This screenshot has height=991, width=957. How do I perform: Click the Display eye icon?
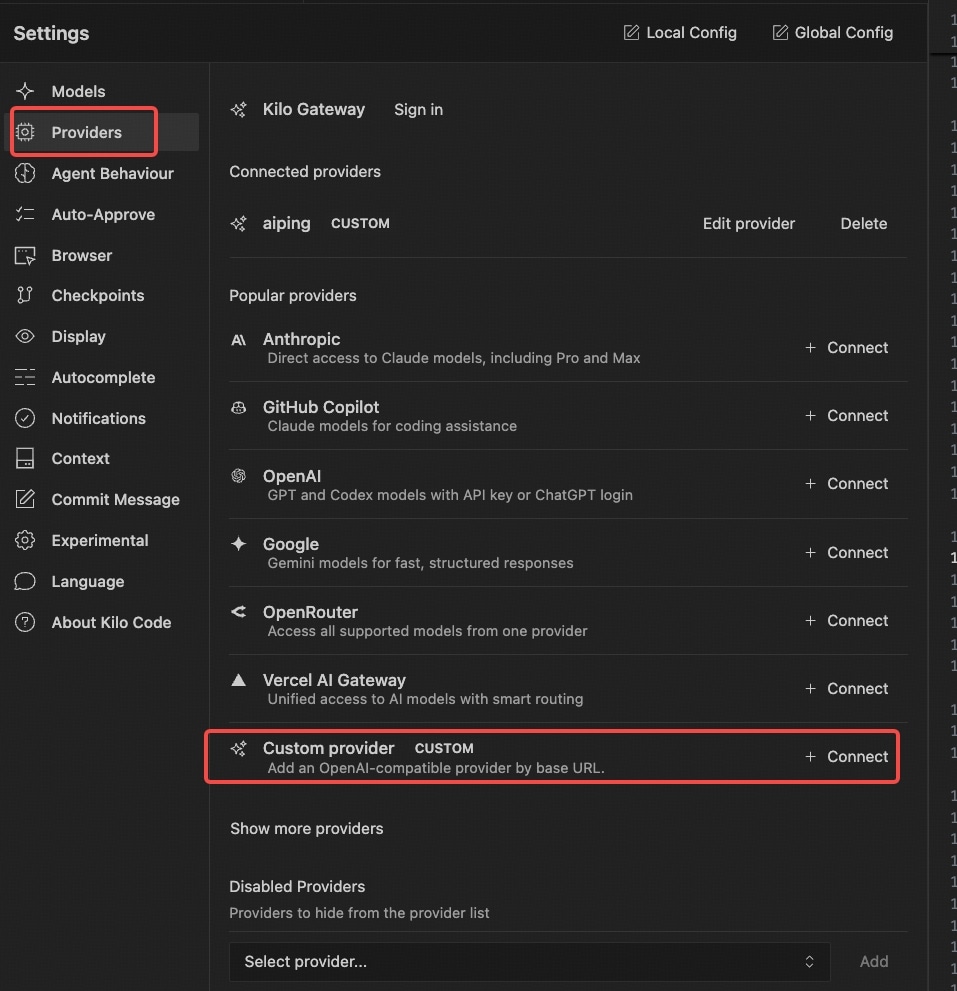click(25, 336)
